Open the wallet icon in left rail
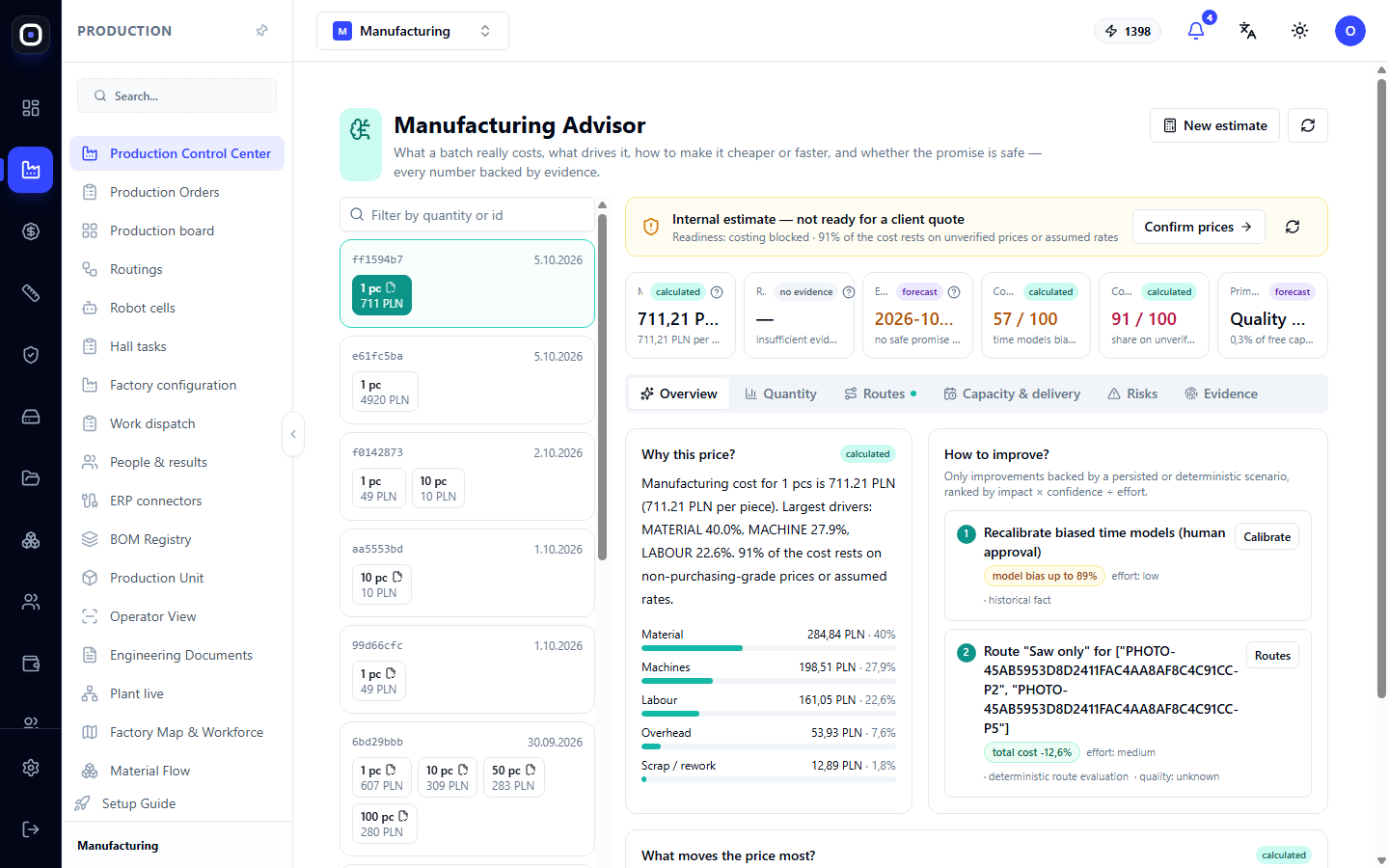Image resolution: width=1389 pixels, height=868 pixels. [31, 664]
